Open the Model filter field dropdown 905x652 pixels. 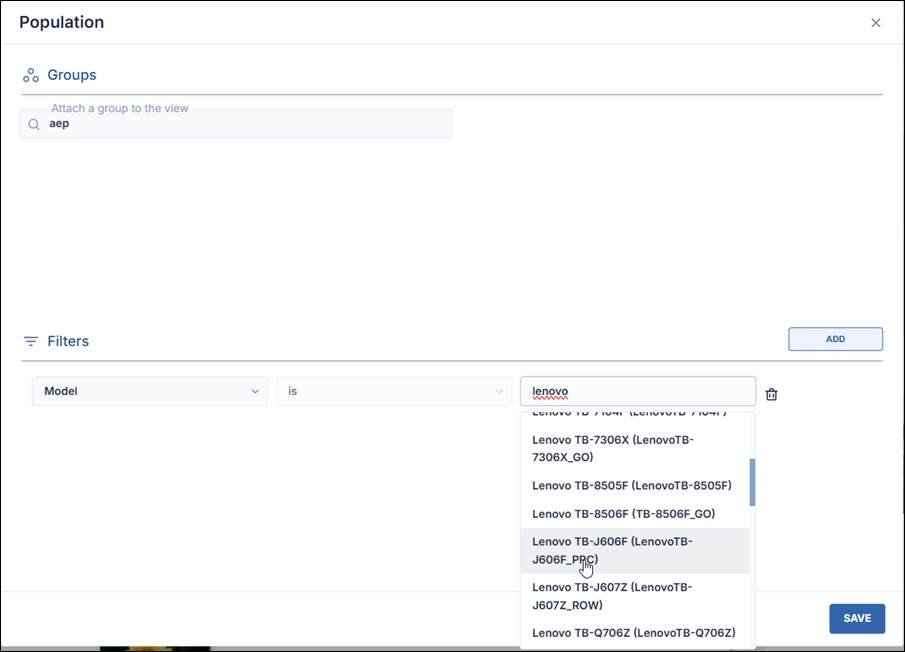pos(150,391)
